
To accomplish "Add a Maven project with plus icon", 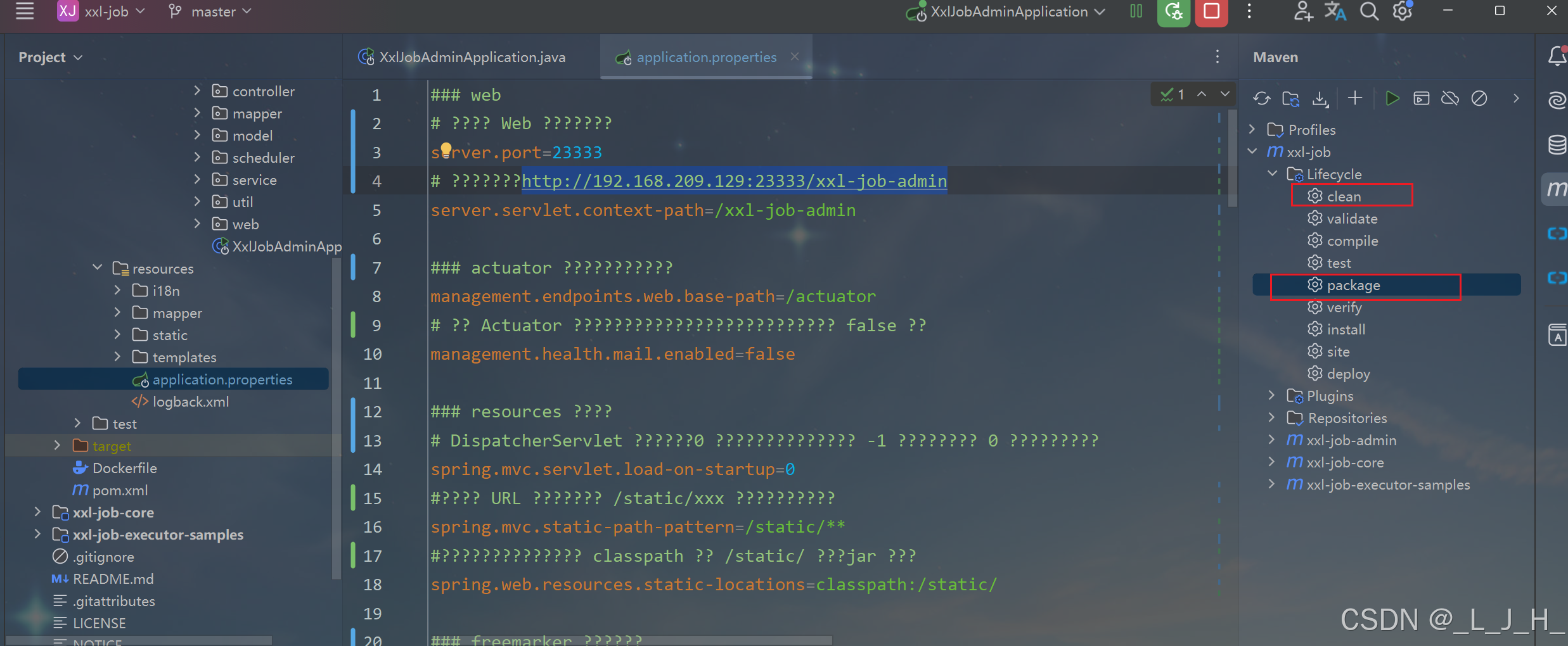I will tap(1355, 98).
